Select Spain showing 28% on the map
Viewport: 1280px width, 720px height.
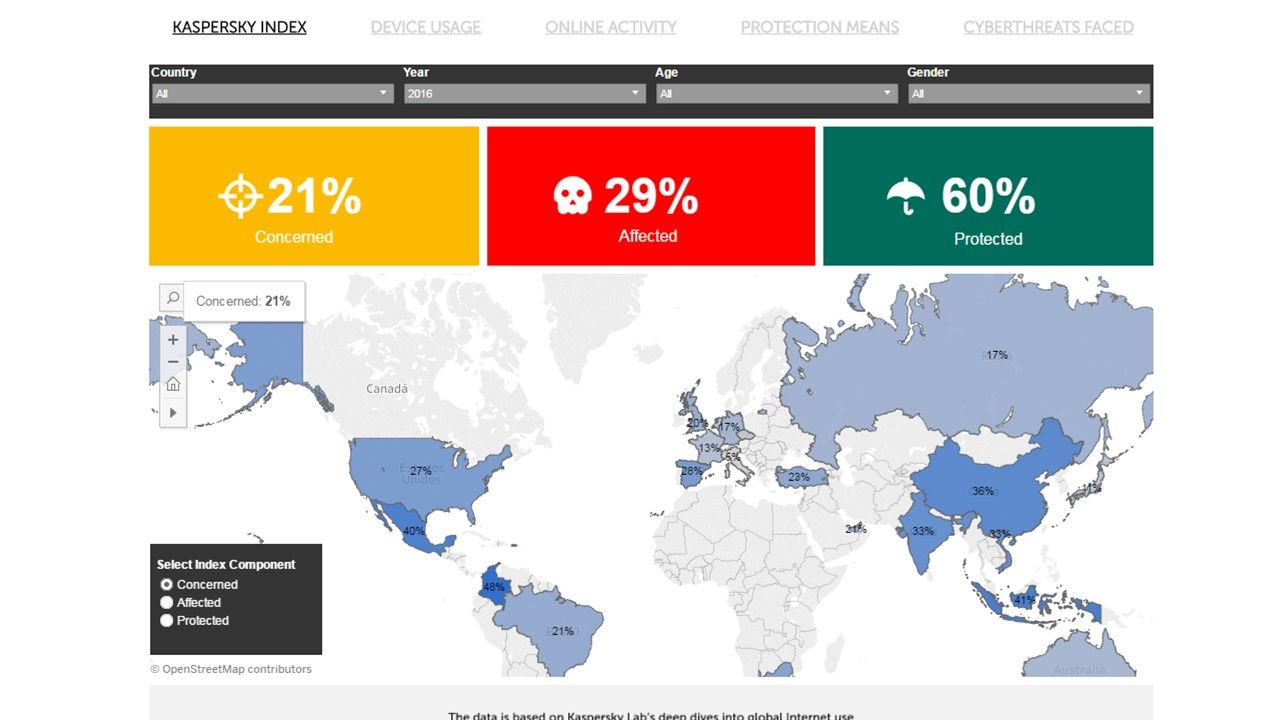pyautogui.click(x=691, y=471)
